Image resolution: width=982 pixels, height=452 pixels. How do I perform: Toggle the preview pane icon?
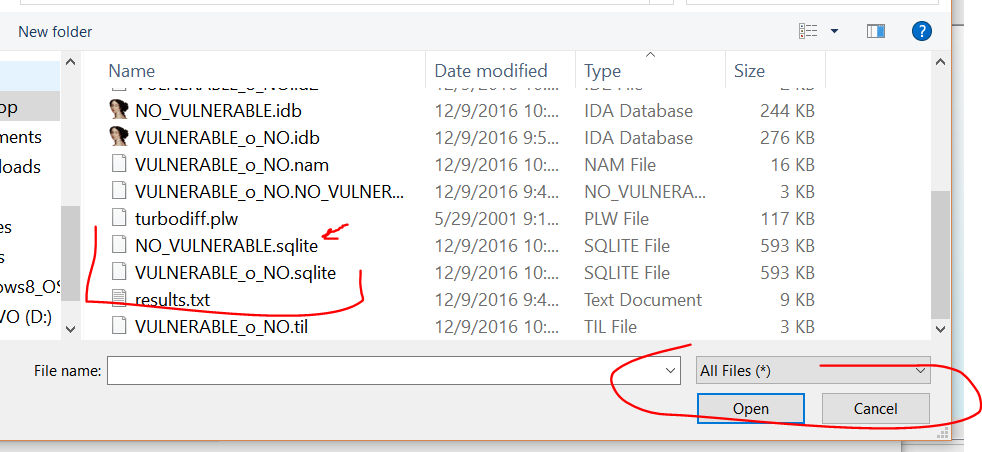876,32
